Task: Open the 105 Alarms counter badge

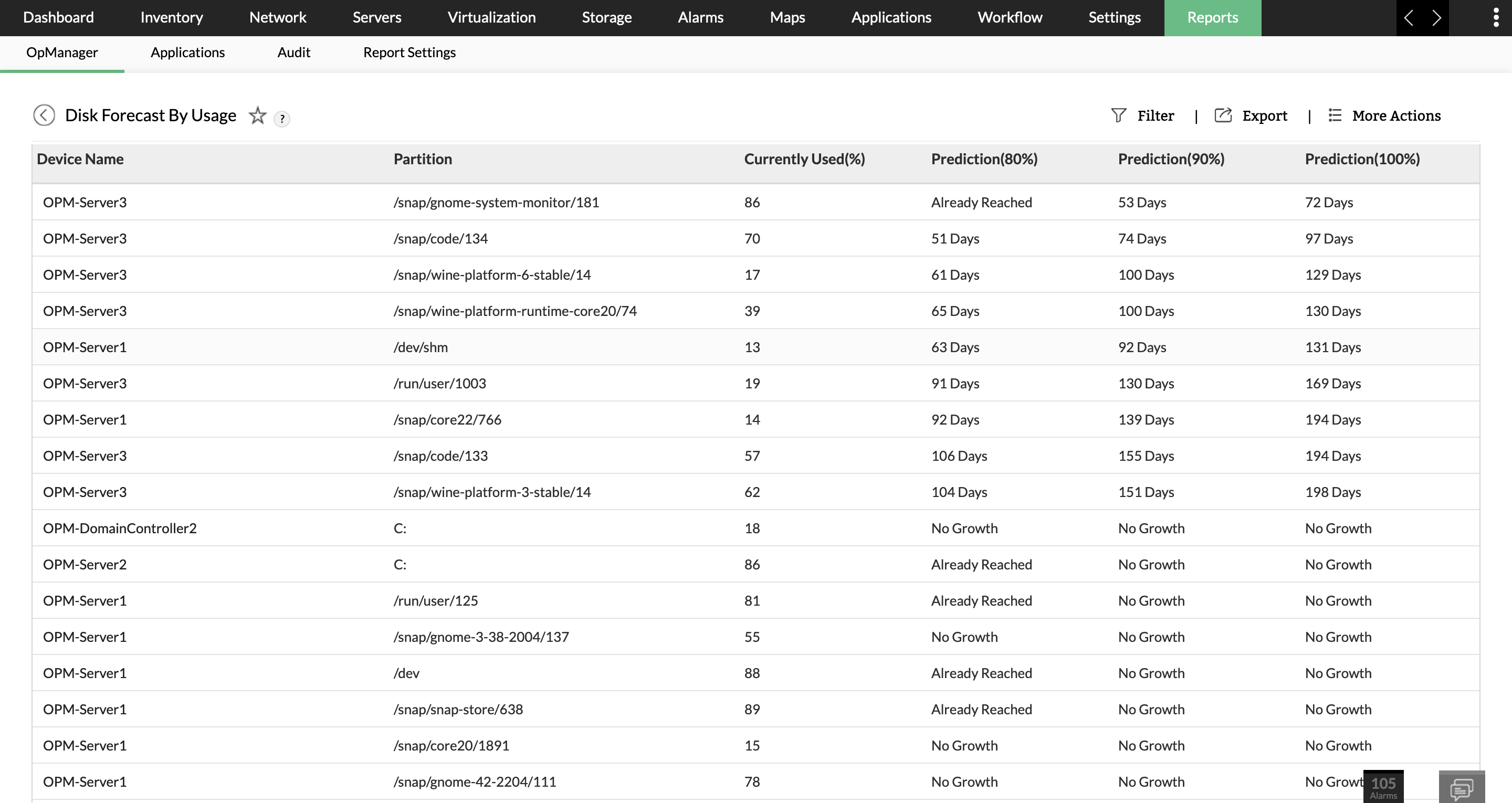Action: [x=1383, y=787]
